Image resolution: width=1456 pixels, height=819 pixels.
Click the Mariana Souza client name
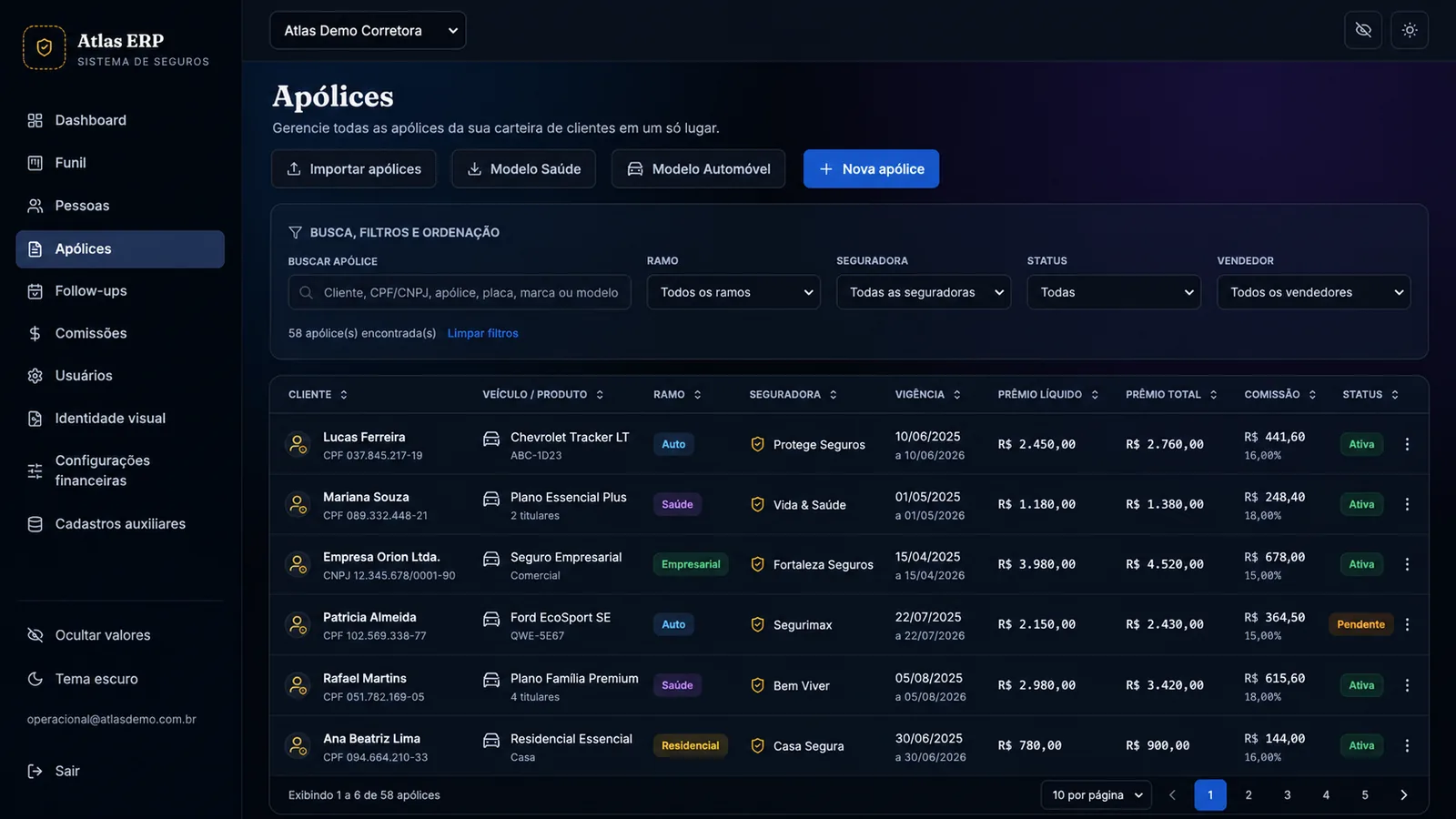366,497
